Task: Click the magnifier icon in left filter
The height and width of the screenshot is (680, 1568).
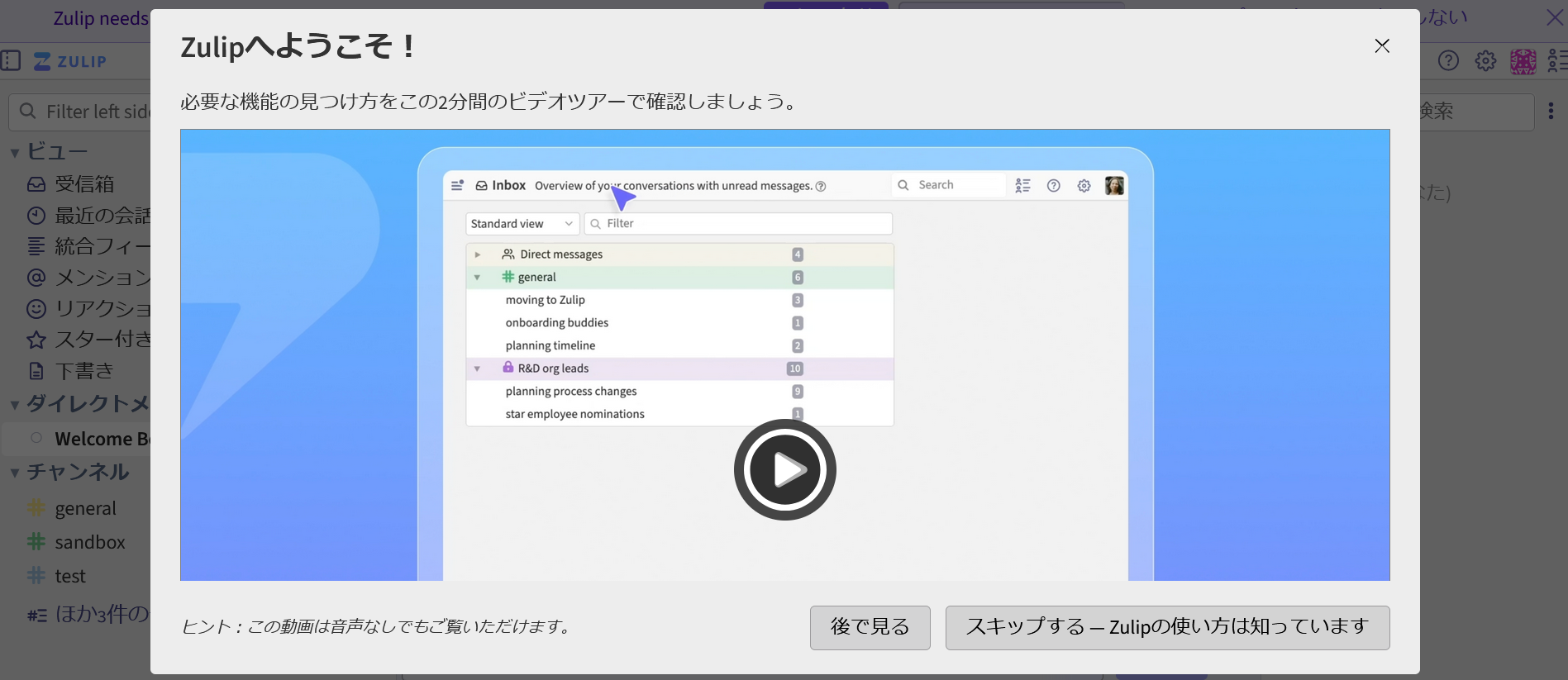Action: tap(28, 111)
